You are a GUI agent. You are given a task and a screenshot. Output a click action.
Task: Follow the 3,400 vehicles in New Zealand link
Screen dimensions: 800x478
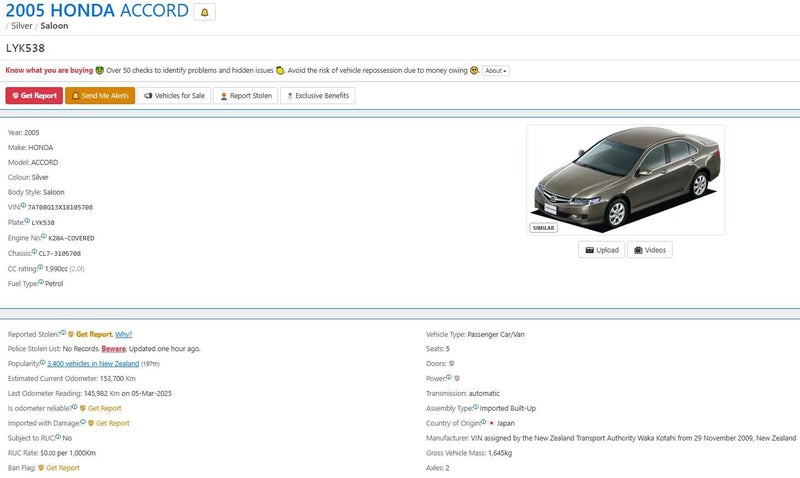(93, 364)
